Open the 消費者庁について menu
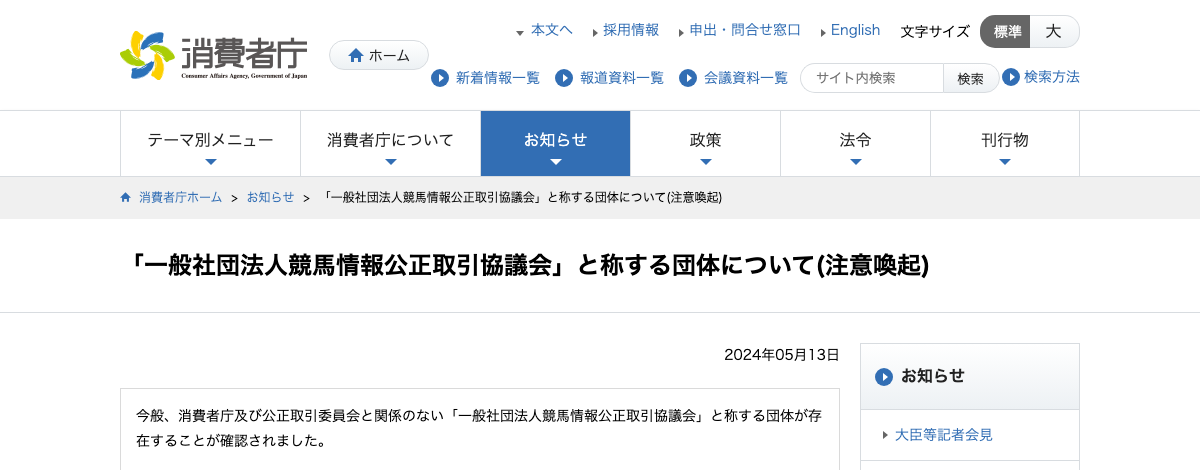Image resolution: width=1200 pixels, height=470 pixels. click(x=391, y=144)
